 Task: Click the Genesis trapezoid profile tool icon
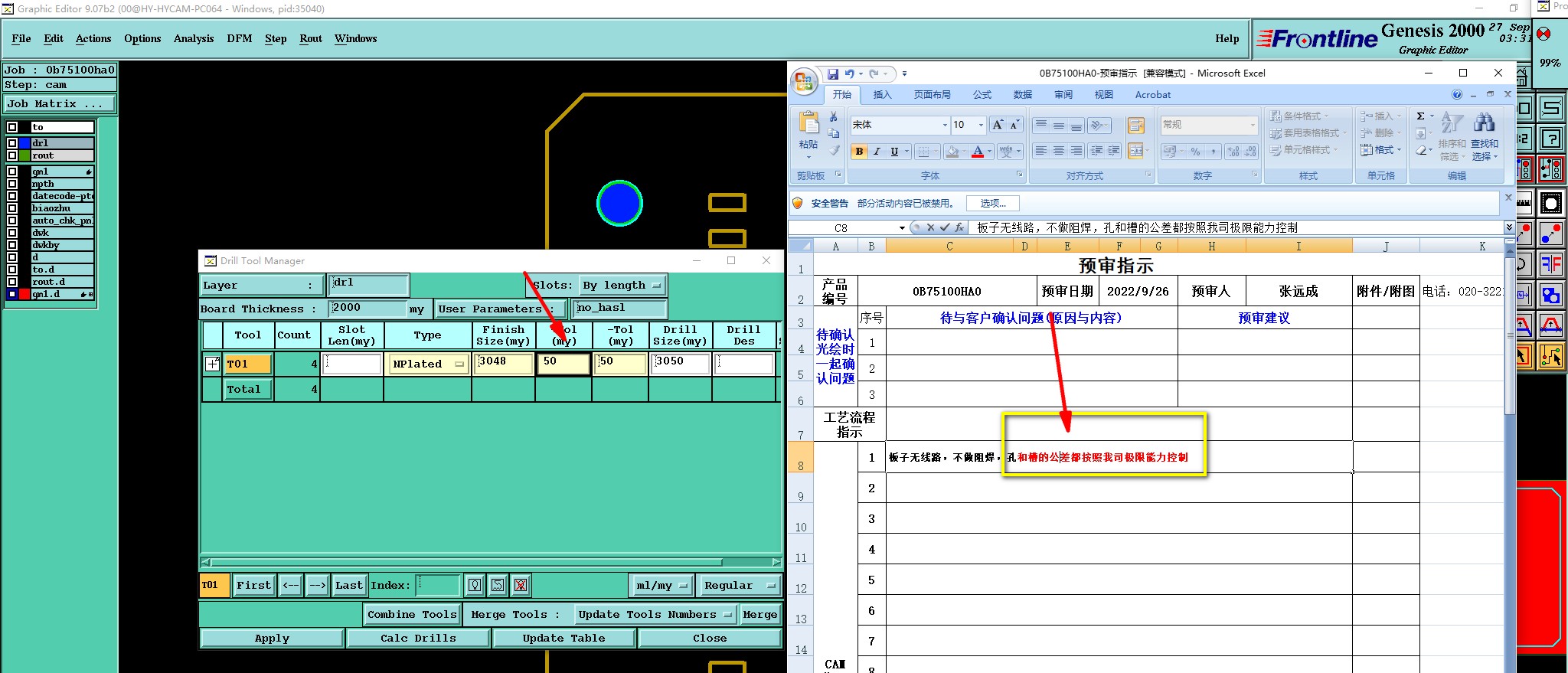point(1551,326)
